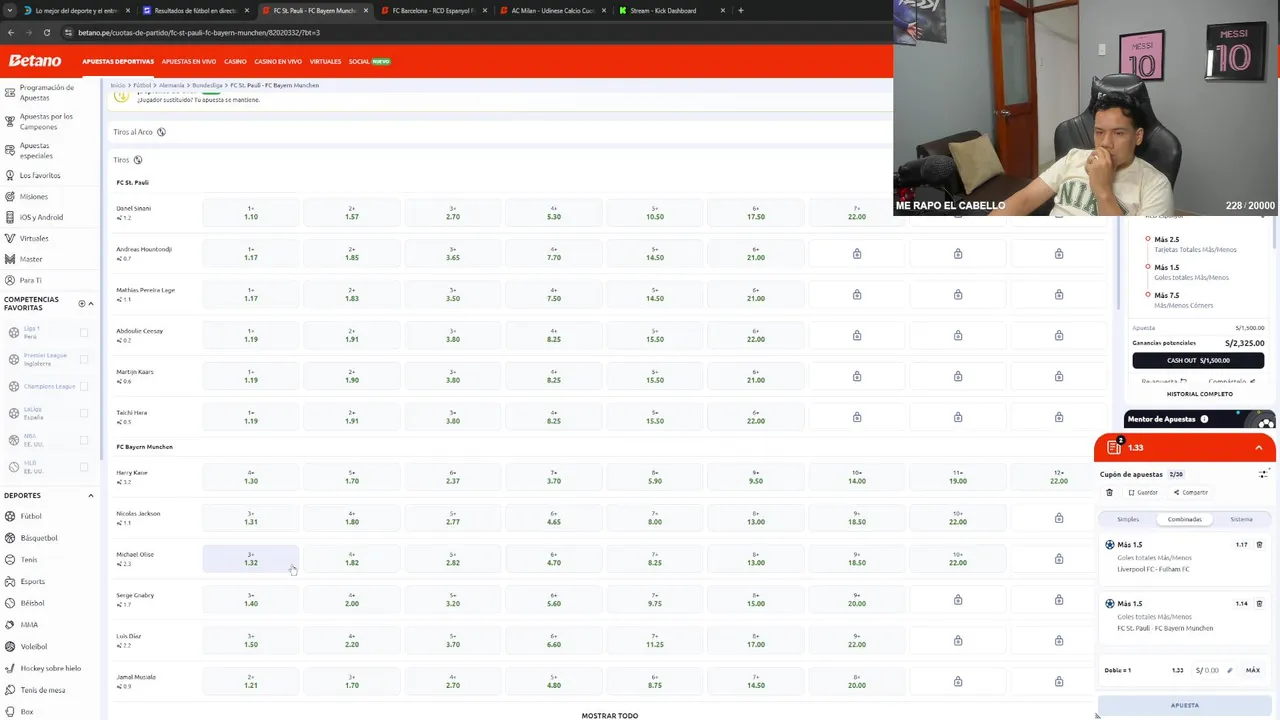The height and width of the screenshot is (720, 1280).
Task: Open Apuestas Deportivas tab
Action: pyautogui.click(x=118, y=61)
